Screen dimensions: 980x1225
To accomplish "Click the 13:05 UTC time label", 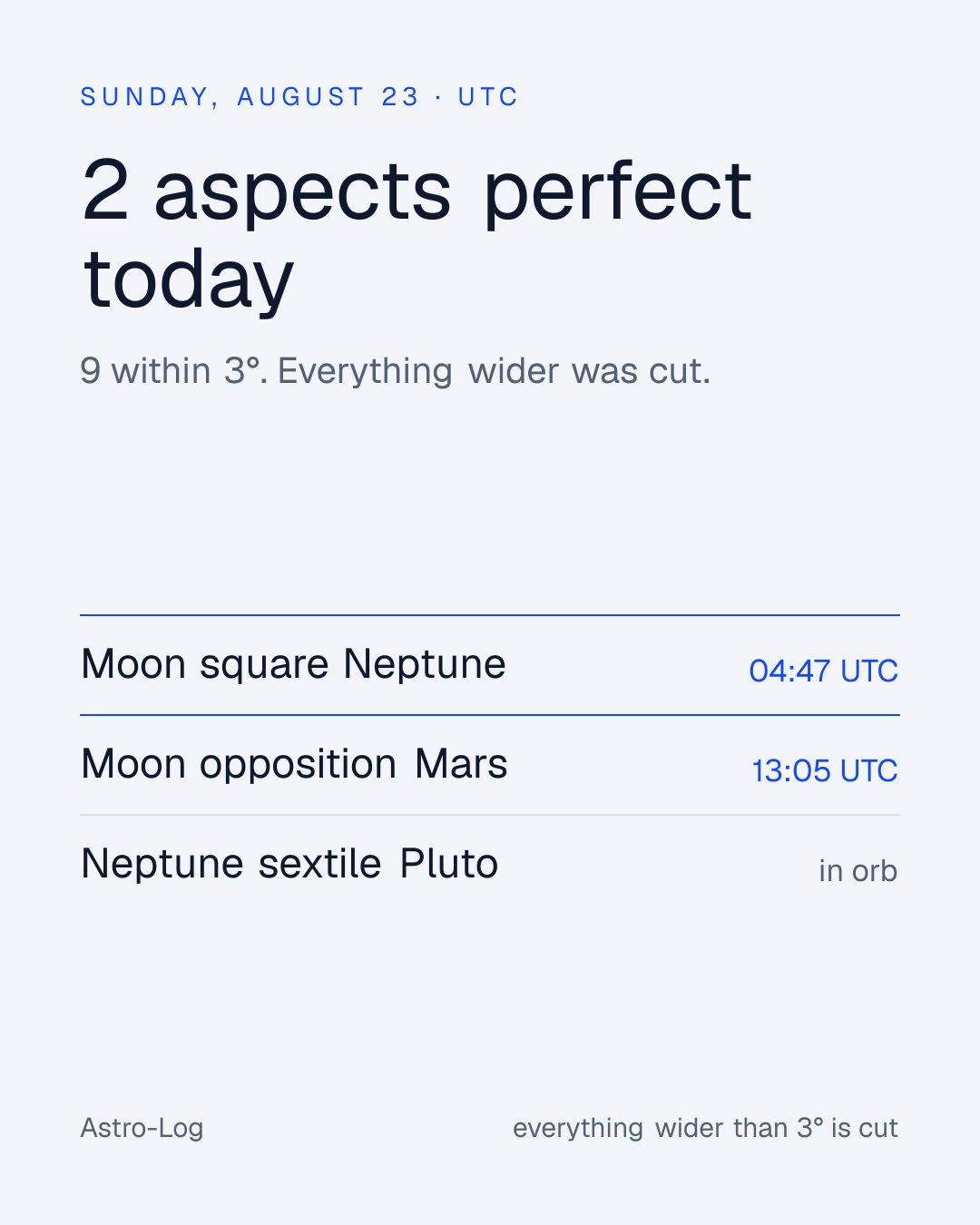I will (x=825, y=770).
